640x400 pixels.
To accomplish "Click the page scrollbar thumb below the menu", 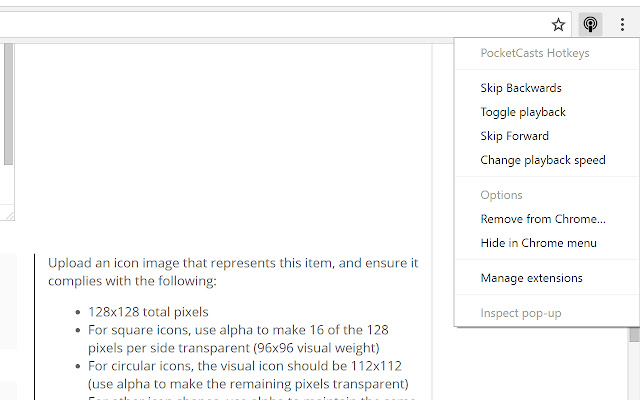I will click(634, 335).
